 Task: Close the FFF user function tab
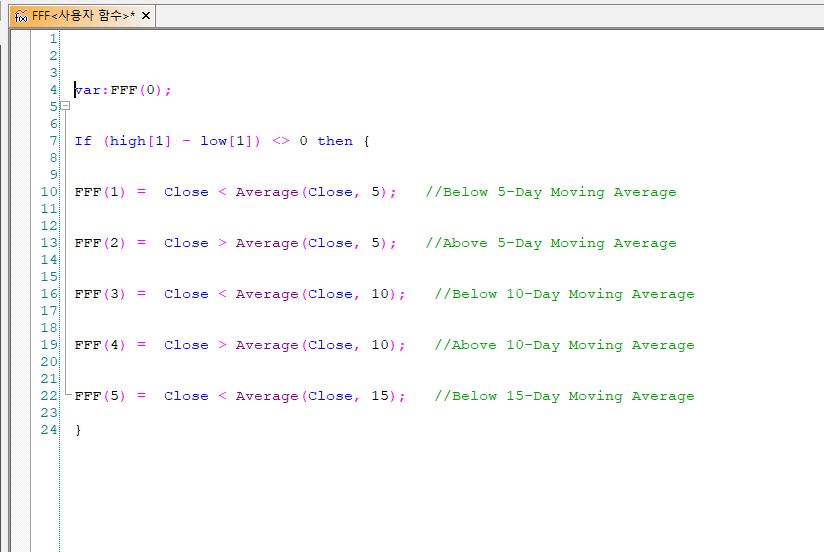click(146, 15)
